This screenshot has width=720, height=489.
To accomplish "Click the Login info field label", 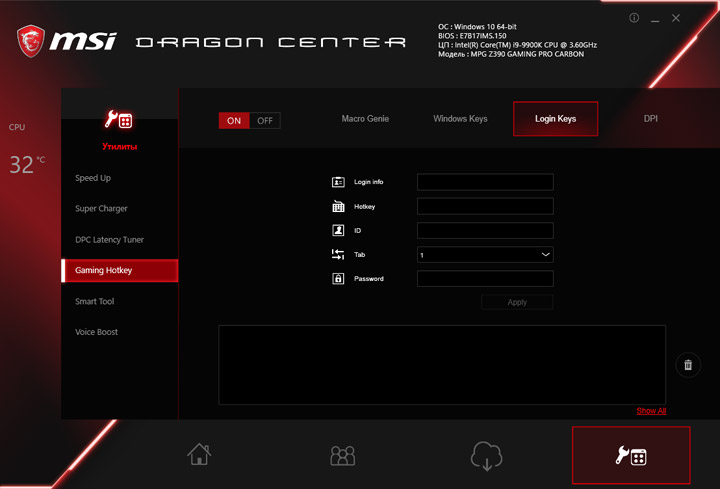I will (x=368, y=182).
